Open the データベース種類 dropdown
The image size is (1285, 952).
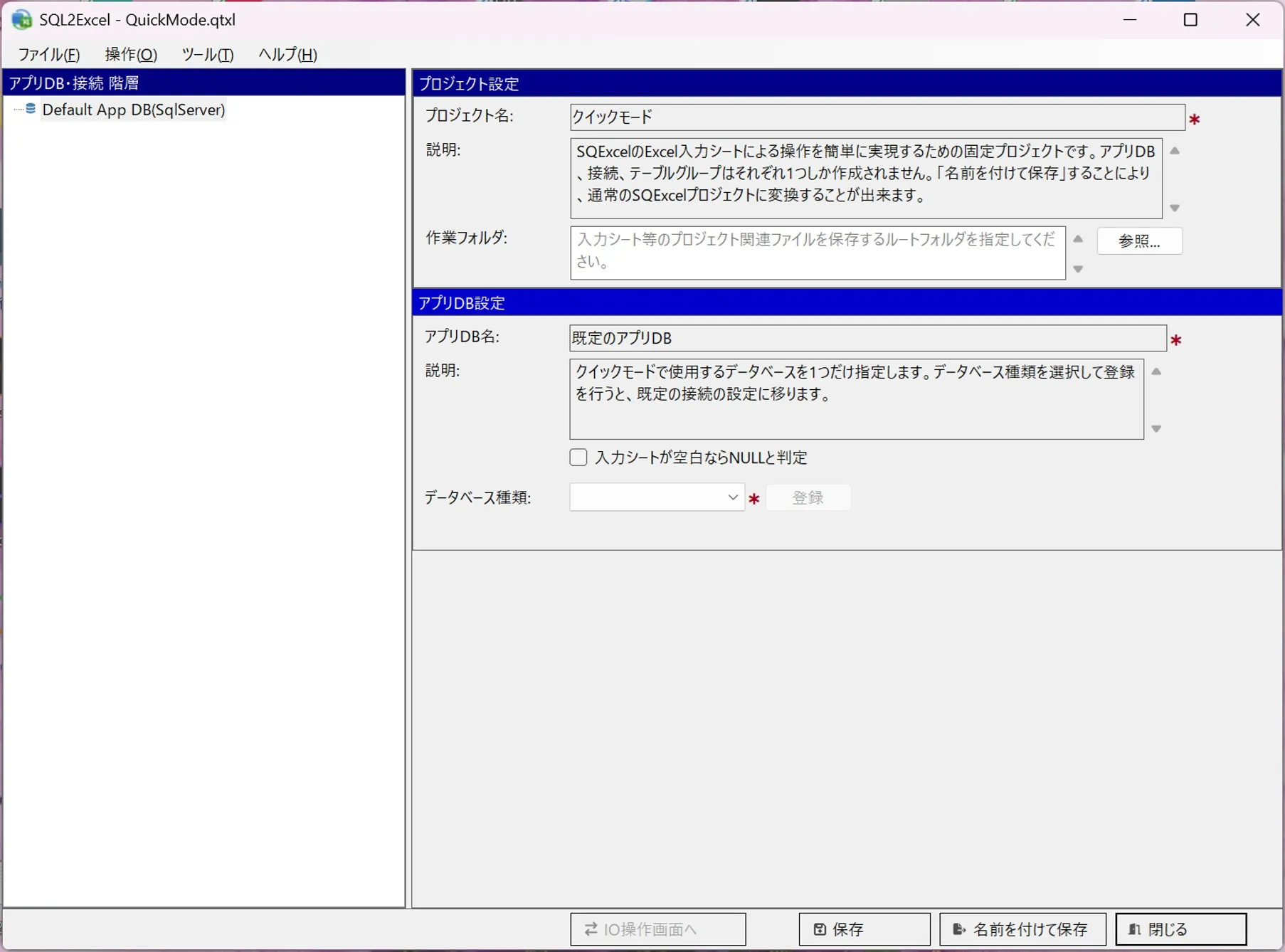coord(657,497)
